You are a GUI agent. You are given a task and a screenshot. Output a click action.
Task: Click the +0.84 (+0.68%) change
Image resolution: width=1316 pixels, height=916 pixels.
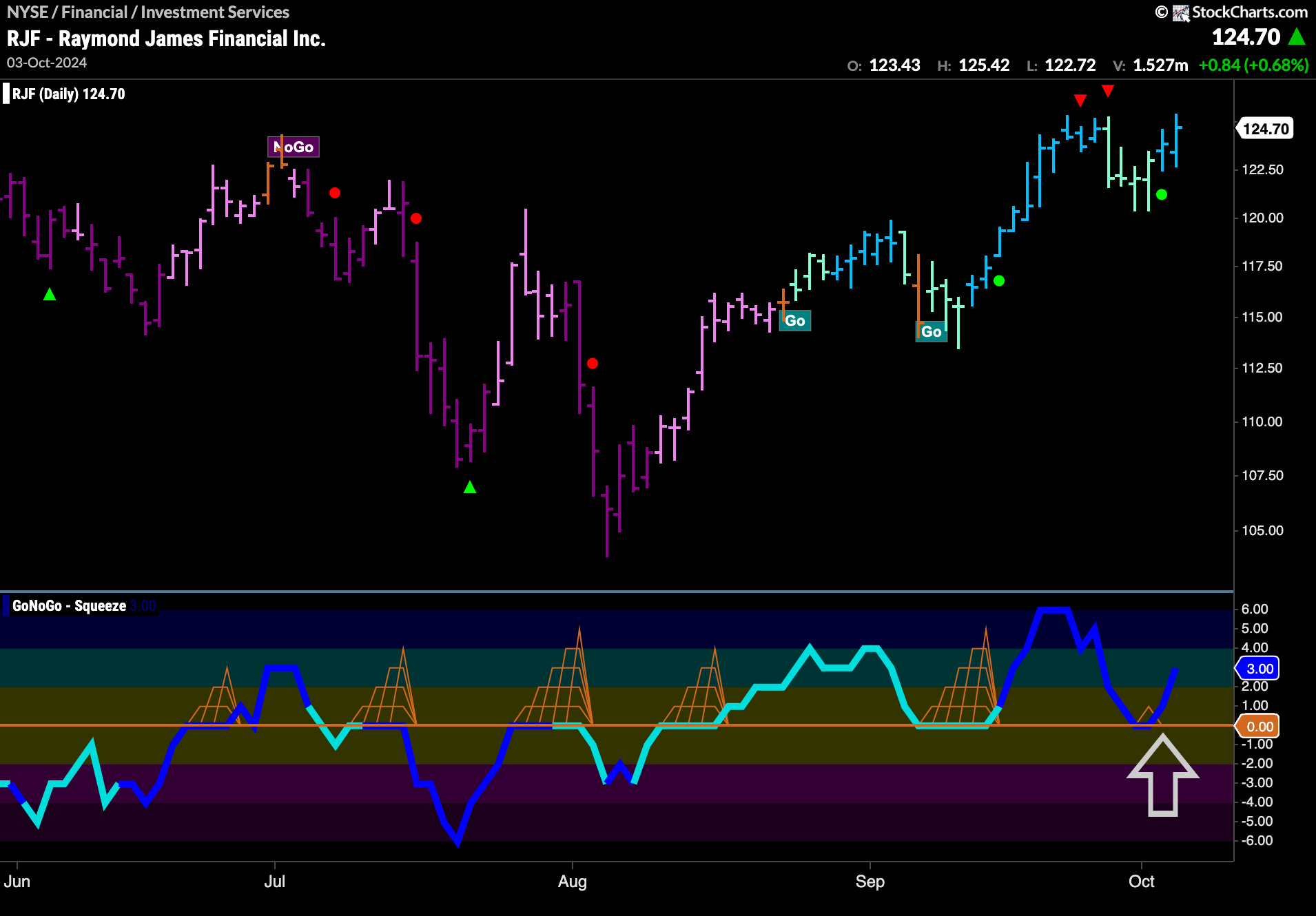(1253, 65)
